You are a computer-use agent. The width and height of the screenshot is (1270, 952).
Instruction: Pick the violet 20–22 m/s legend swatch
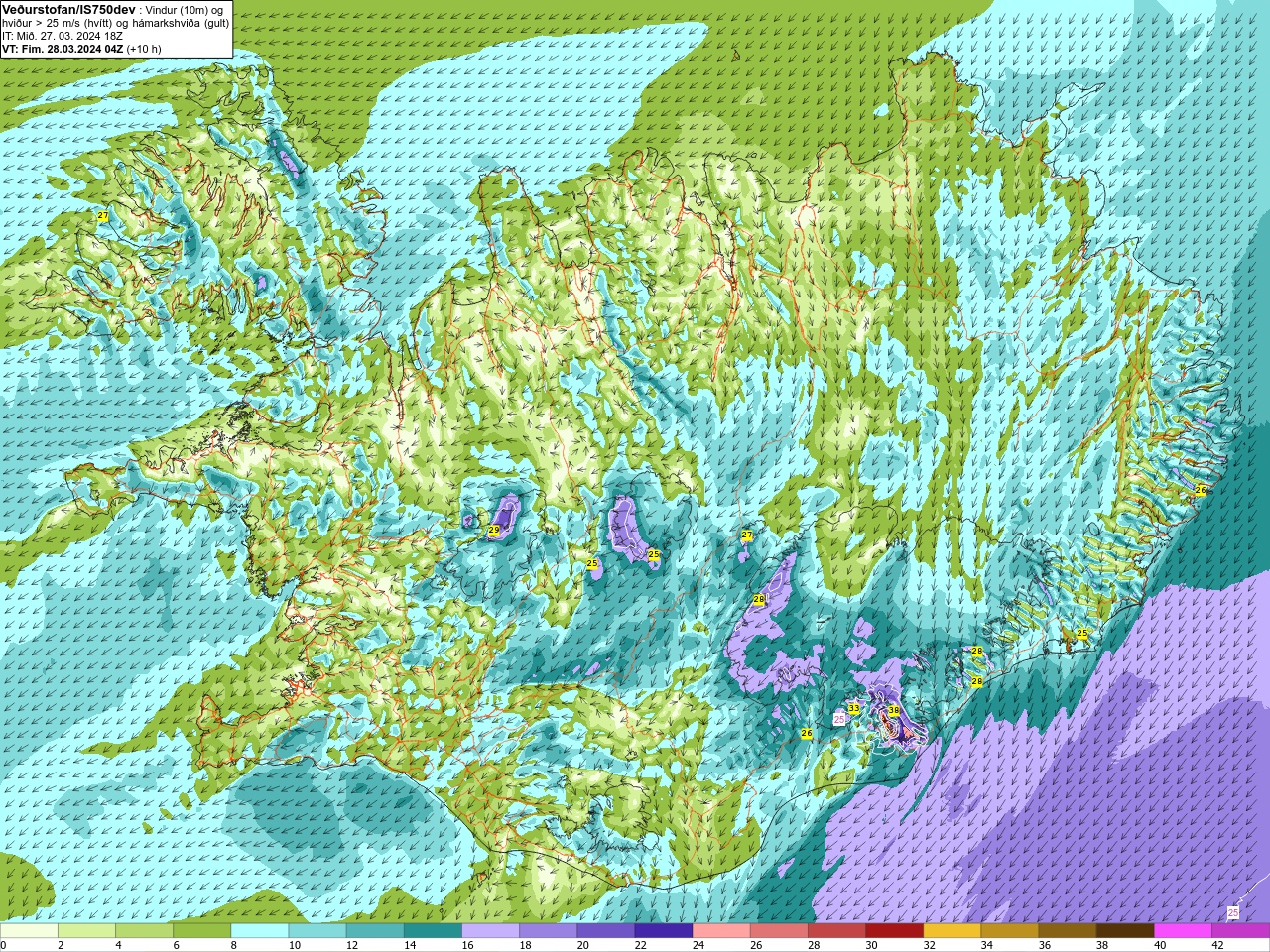606,931
